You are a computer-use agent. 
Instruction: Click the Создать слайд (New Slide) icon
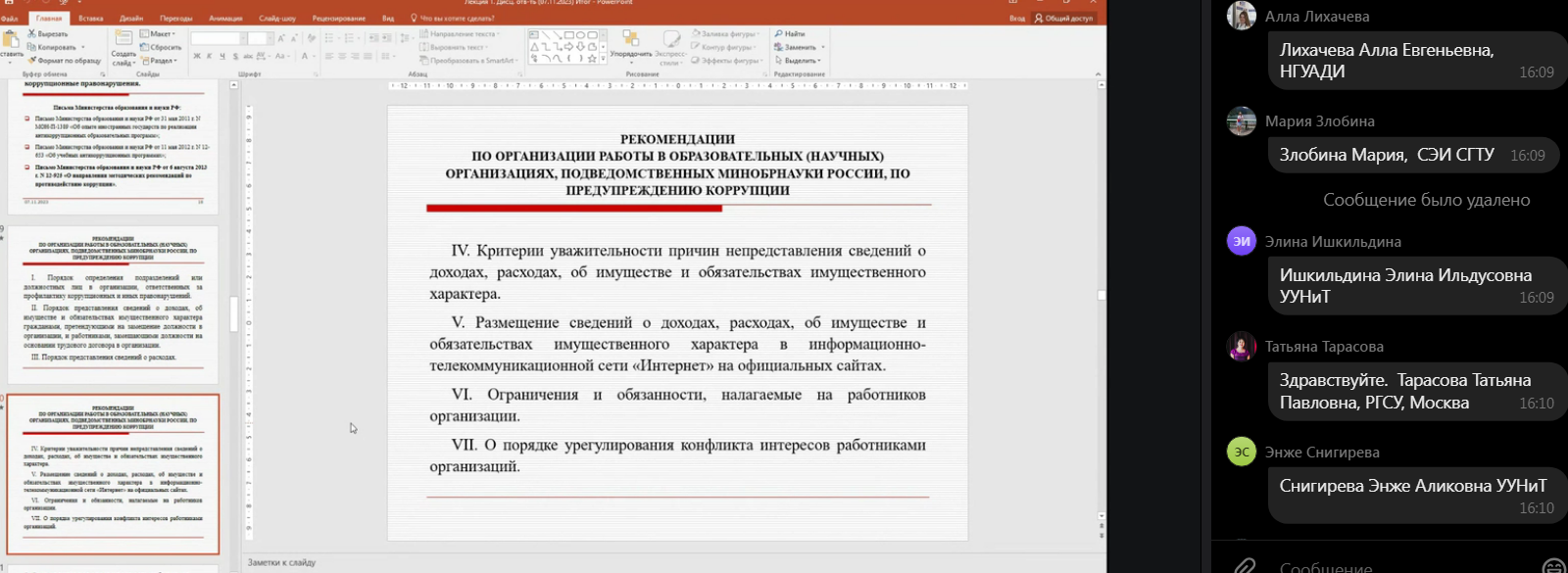pyautogui.click(x=123, y=39)
